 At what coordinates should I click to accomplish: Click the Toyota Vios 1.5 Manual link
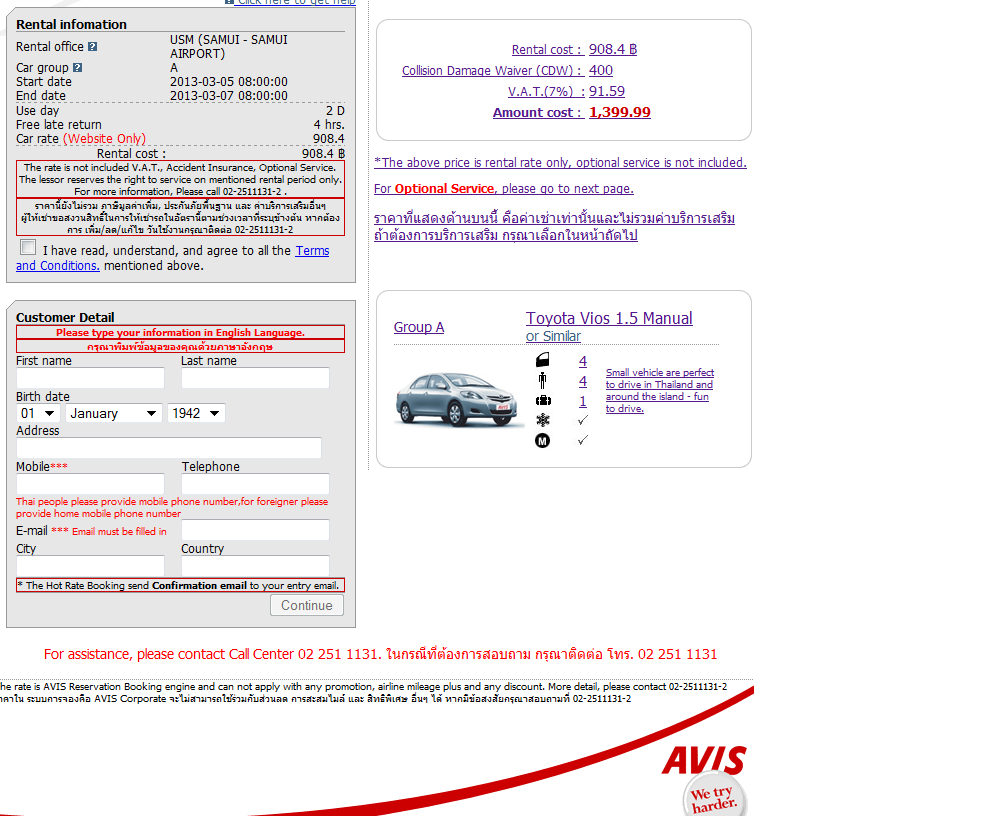coord(609,318)
